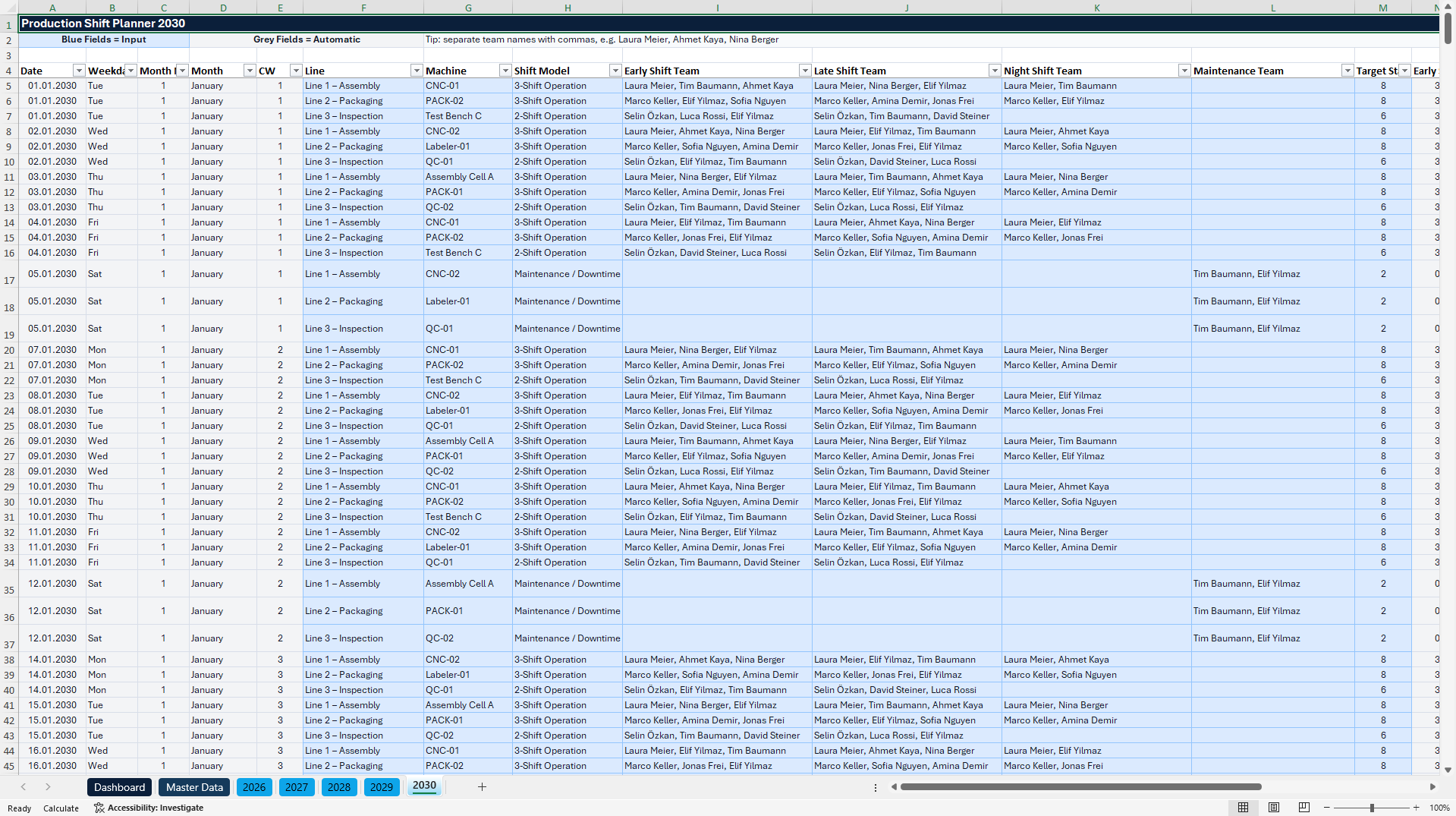Add a new sheet with plus icon
Viewport: 1456px width, 816px height.
[482, 787]
